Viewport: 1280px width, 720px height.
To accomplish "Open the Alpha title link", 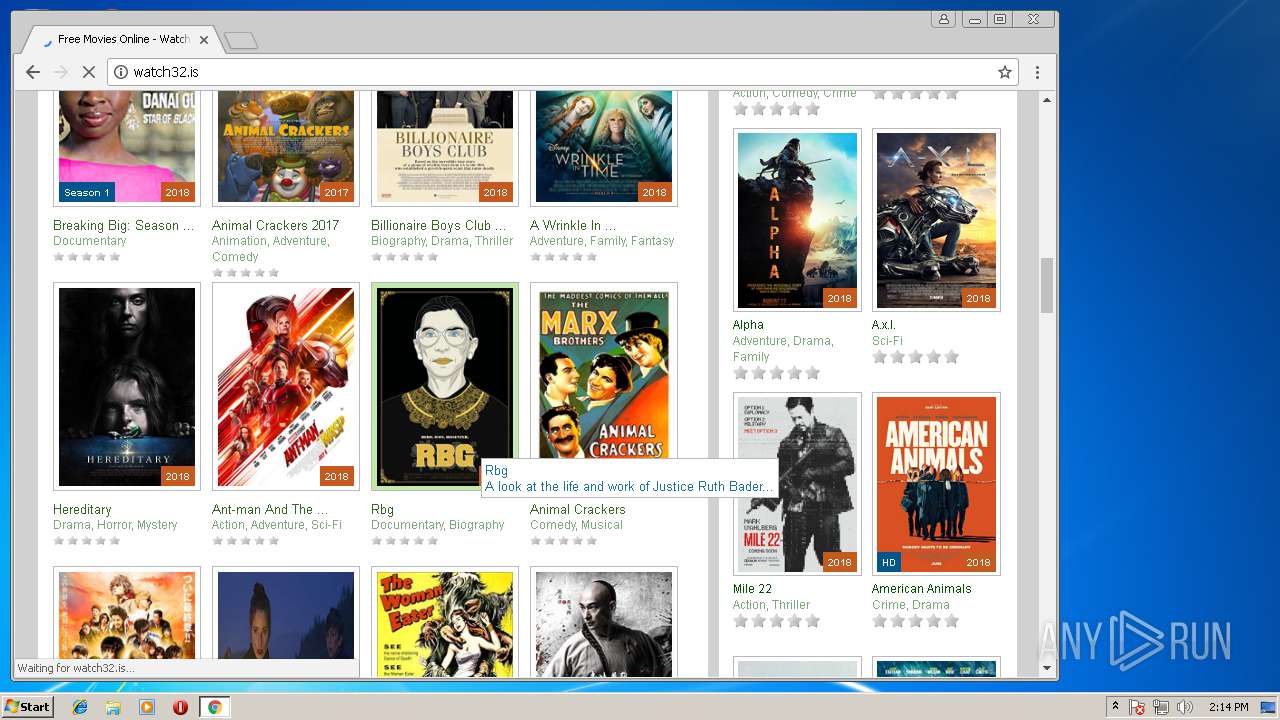I will coord(748,325).
